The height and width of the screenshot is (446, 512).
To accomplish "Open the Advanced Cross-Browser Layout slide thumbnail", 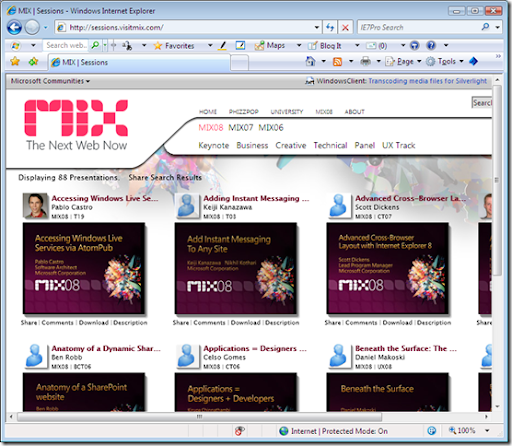I will coord(387,268).
